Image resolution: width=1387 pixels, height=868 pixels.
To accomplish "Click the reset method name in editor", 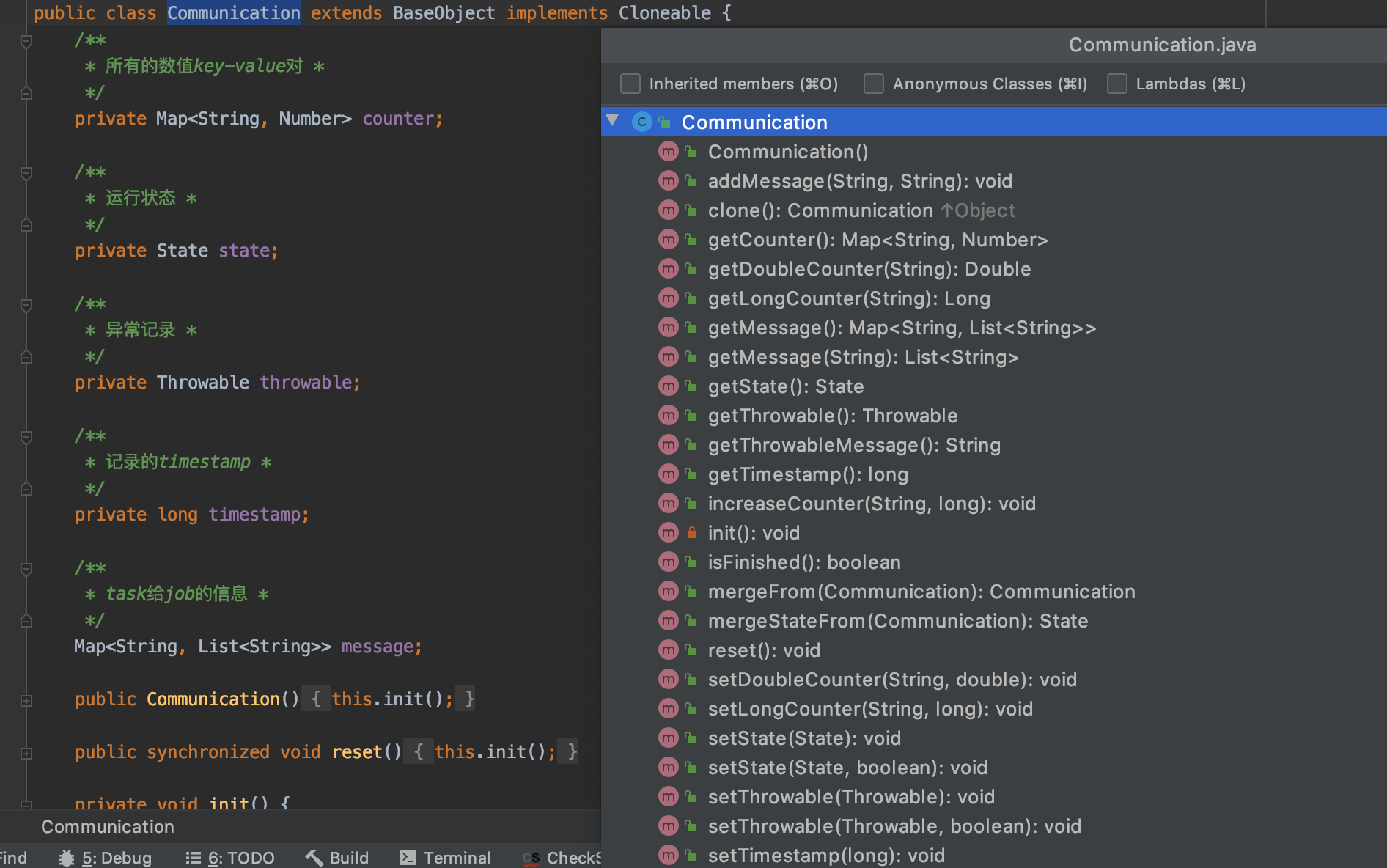I will pos(358,751).
